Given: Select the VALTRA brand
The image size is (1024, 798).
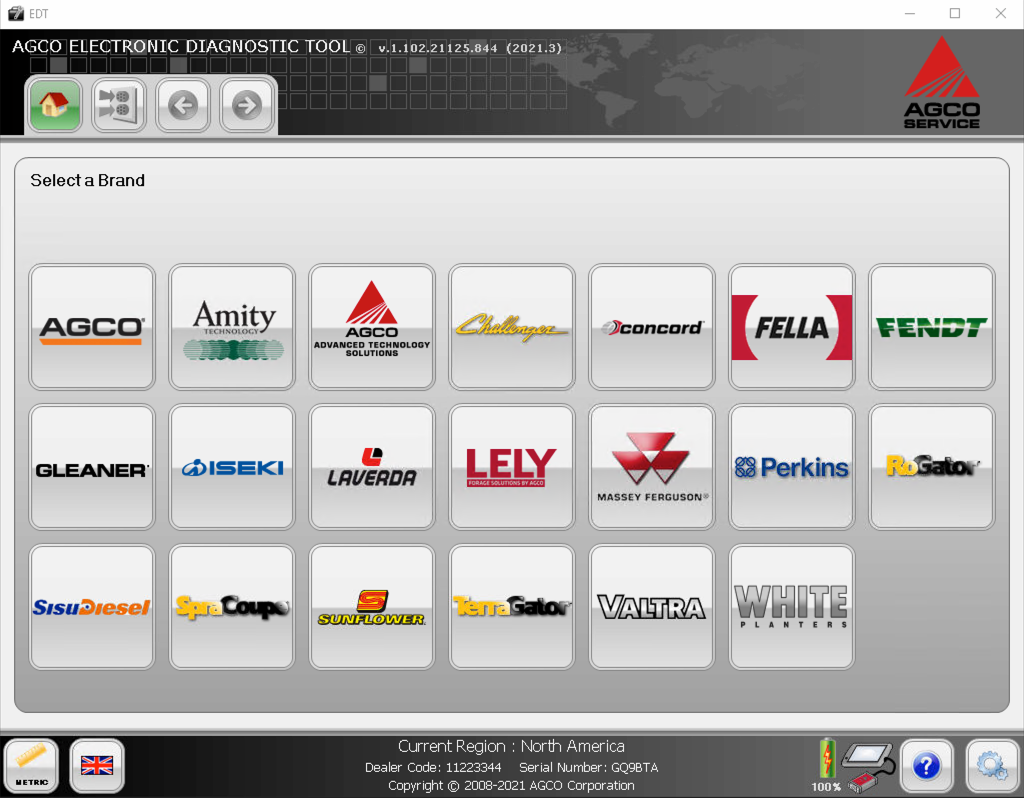Looking at the screenshot, I should (651, 606).
